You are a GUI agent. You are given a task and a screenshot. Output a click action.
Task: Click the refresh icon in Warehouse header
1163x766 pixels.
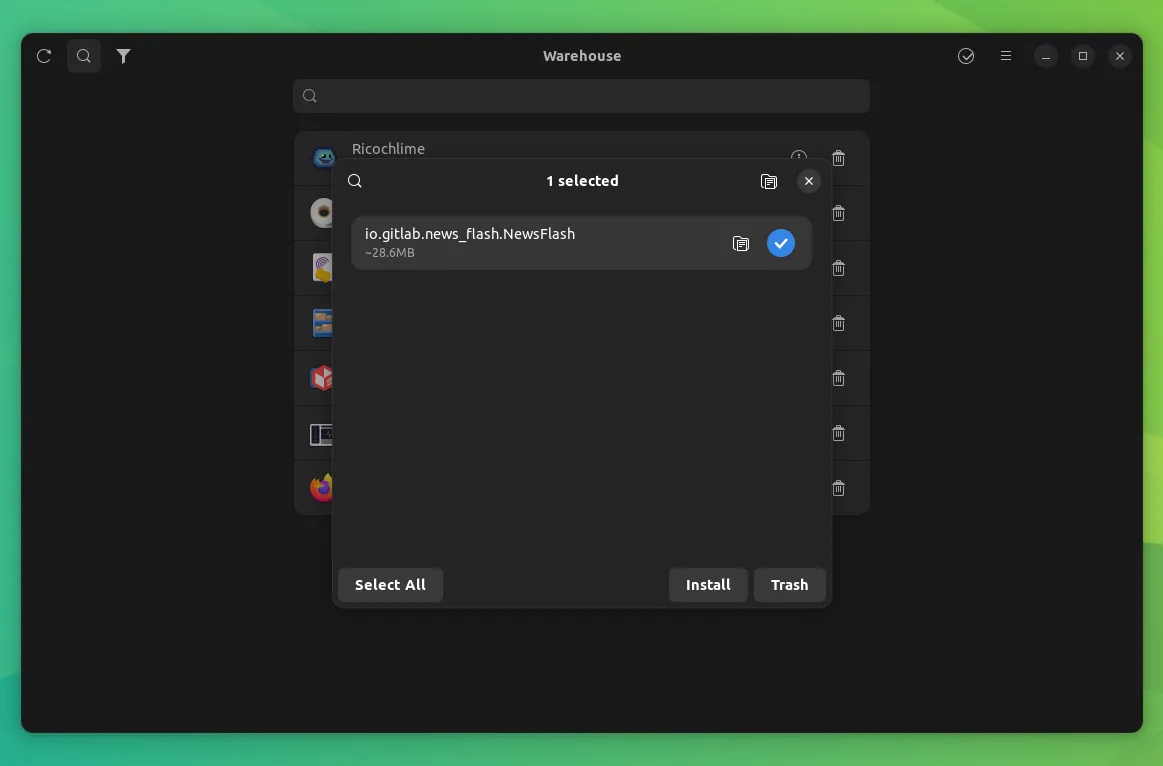(44, 56)
